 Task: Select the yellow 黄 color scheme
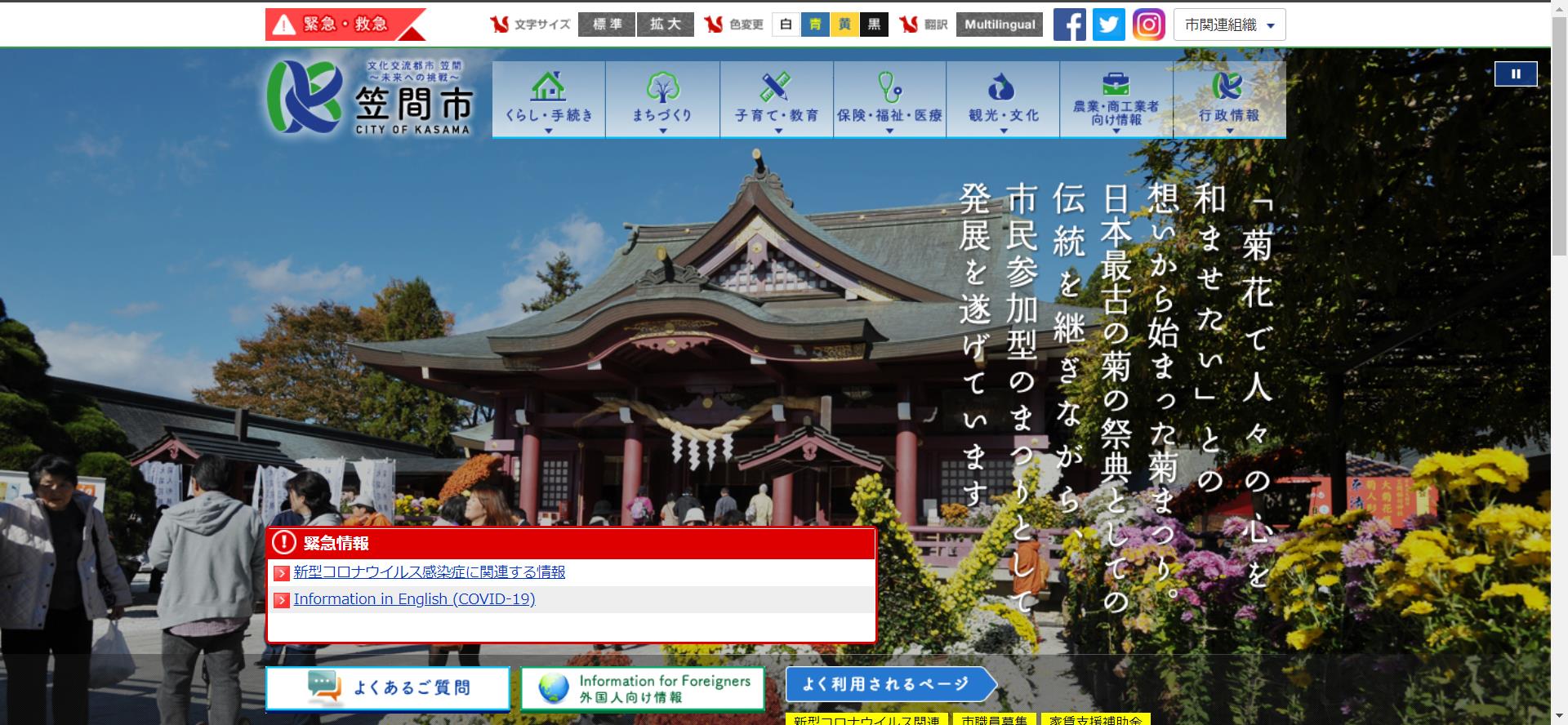(x=844, y=24)
